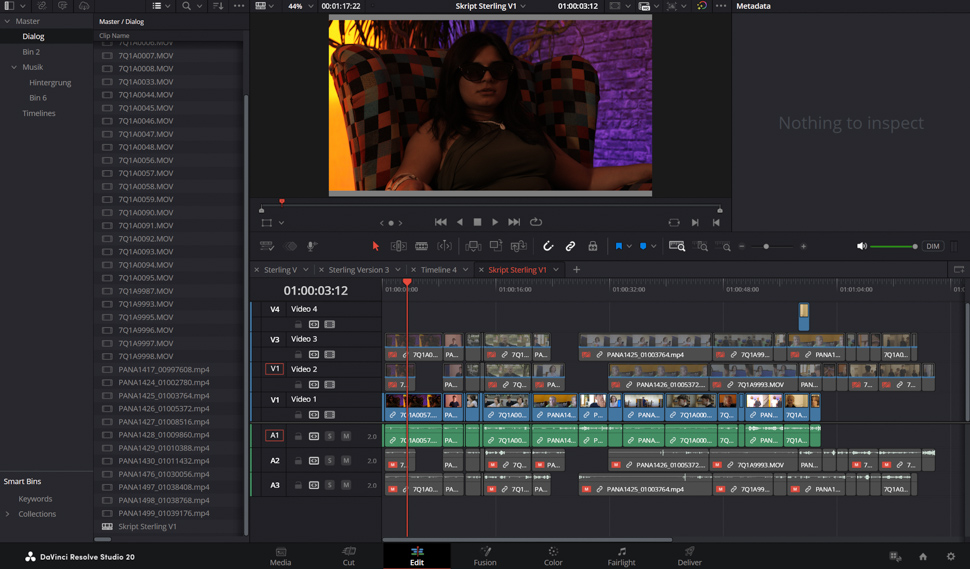Open the Color page

[x=553, y=556]
